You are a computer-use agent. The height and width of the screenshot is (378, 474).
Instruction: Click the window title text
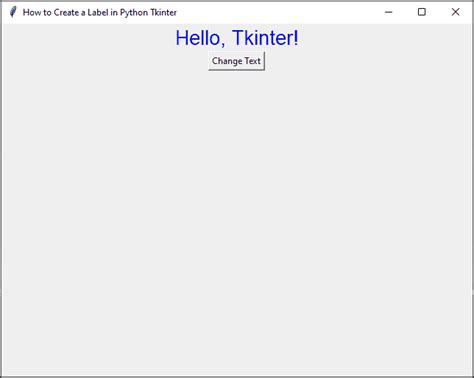pyautogui.click(x=100, y=12)
